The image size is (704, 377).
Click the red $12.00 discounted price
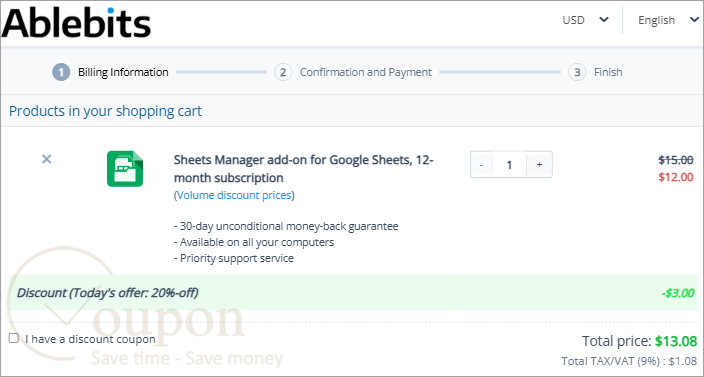pos(676,177)
